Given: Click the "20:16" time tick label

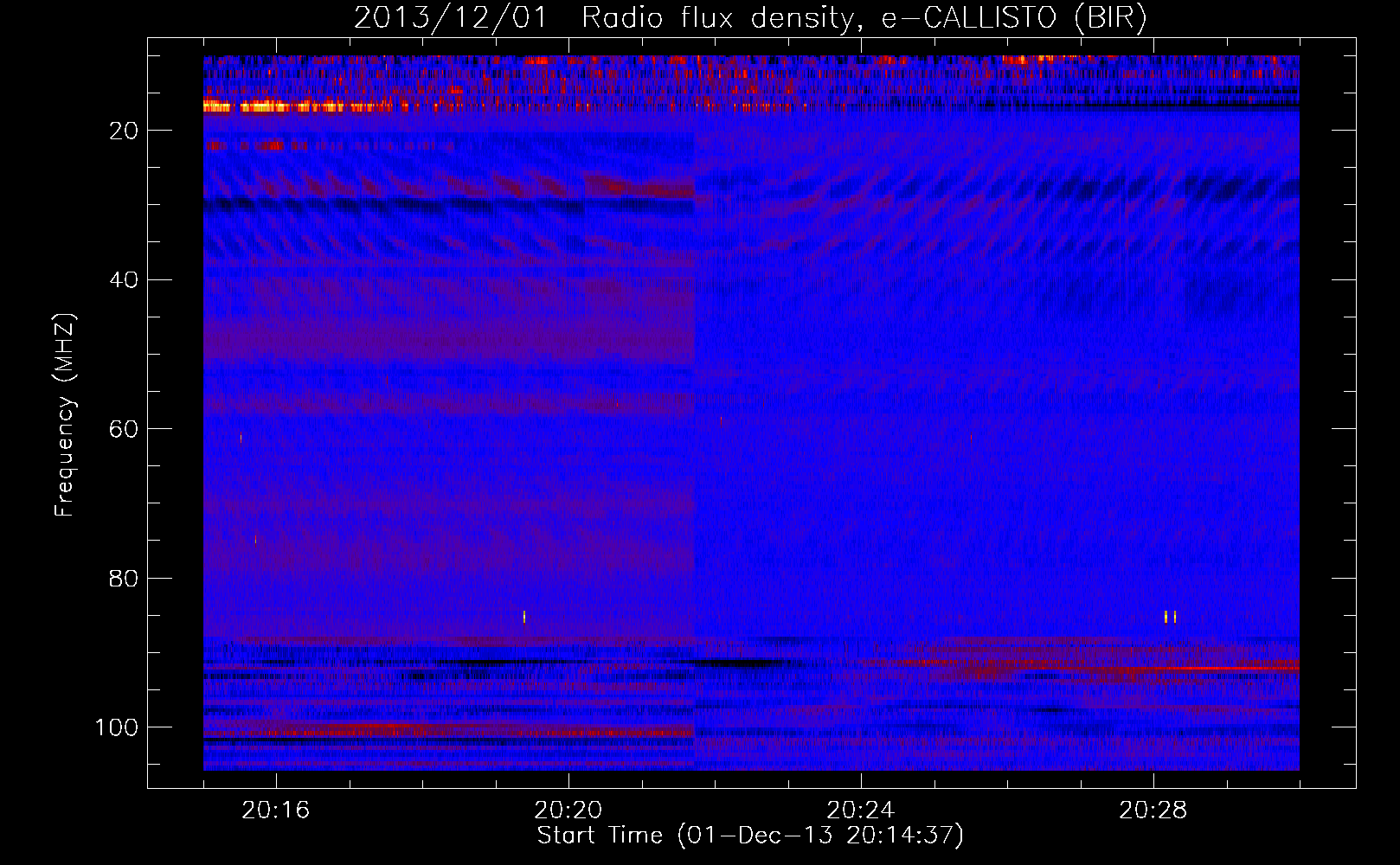Looking at the screenshot, I should (x=275, y=811).
